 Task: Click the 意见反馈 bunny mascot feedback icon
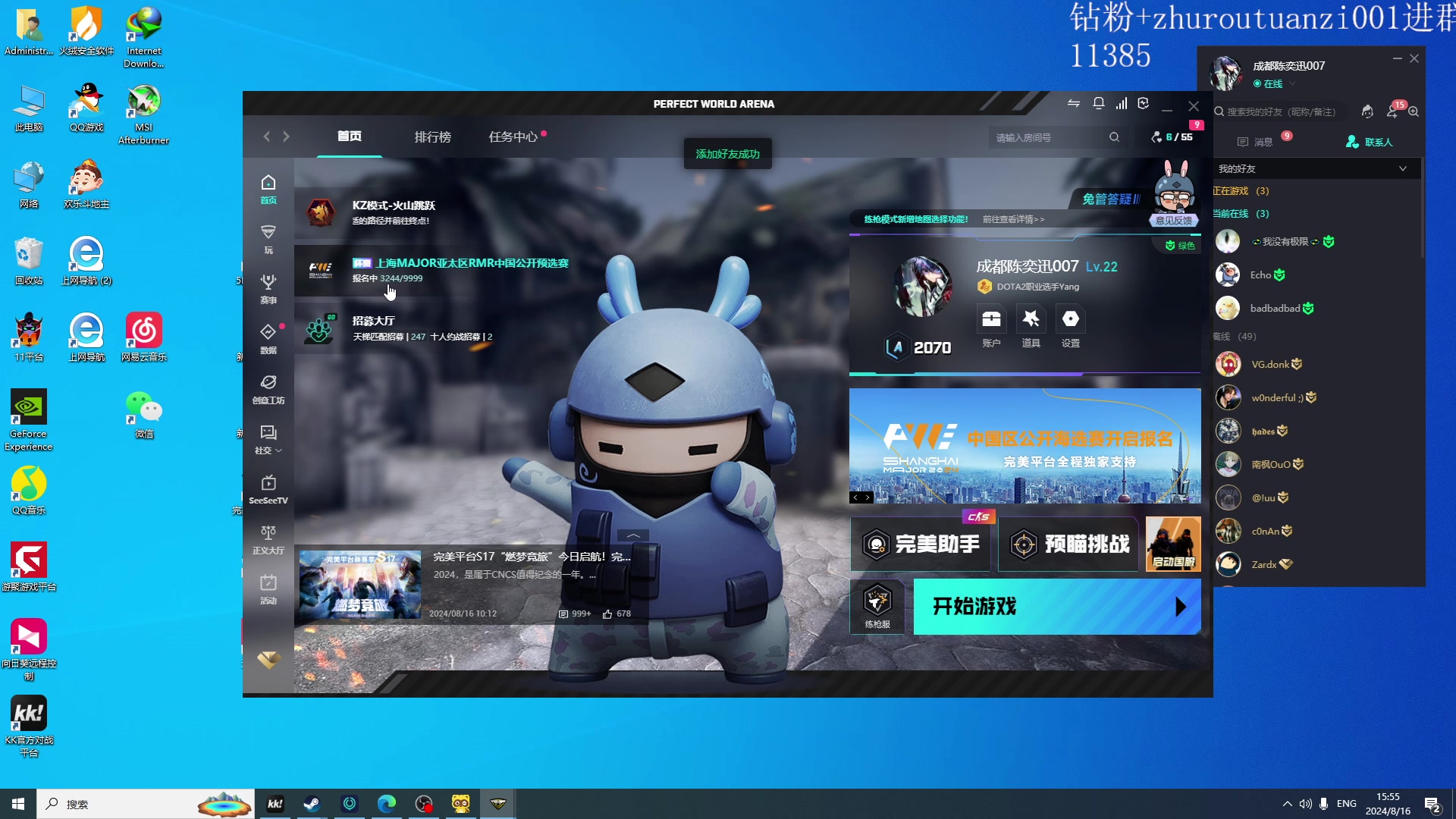[x=1174, y=195]
